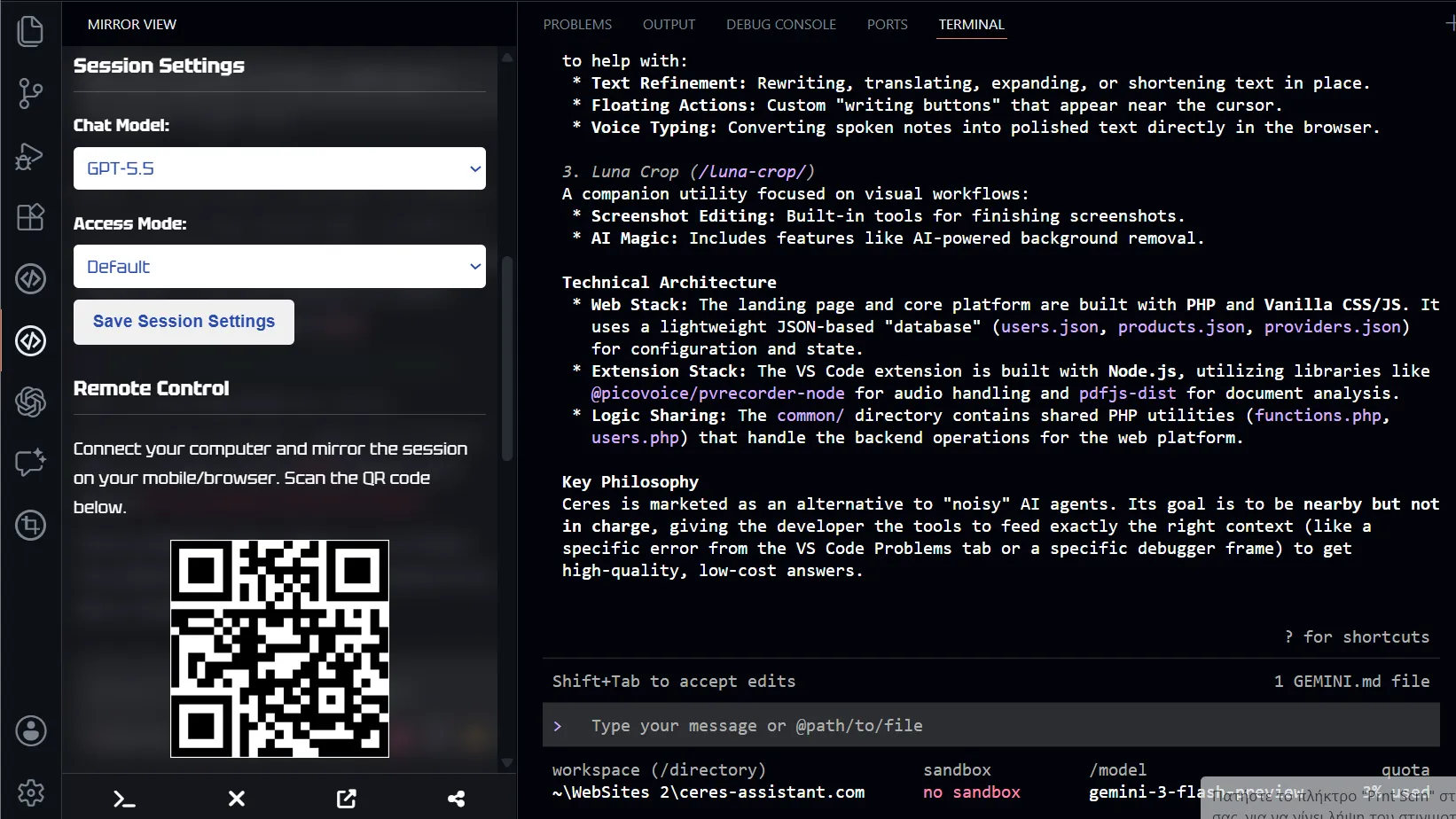Viewport: 1456px width, 819px height.
Task: Click the products.json link in terminal output
Action: 1181,327
